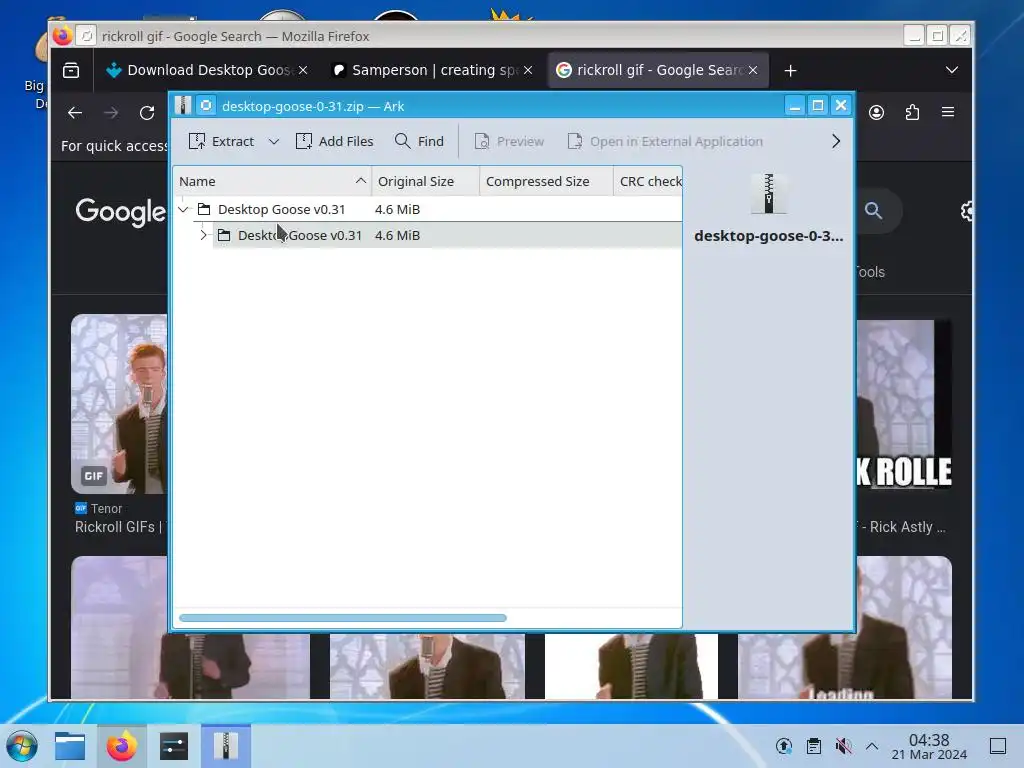The height and width of the screenshot is (768, 1024).
Task: Show more Ark toolbar items chevron
Action: (836, 141)
